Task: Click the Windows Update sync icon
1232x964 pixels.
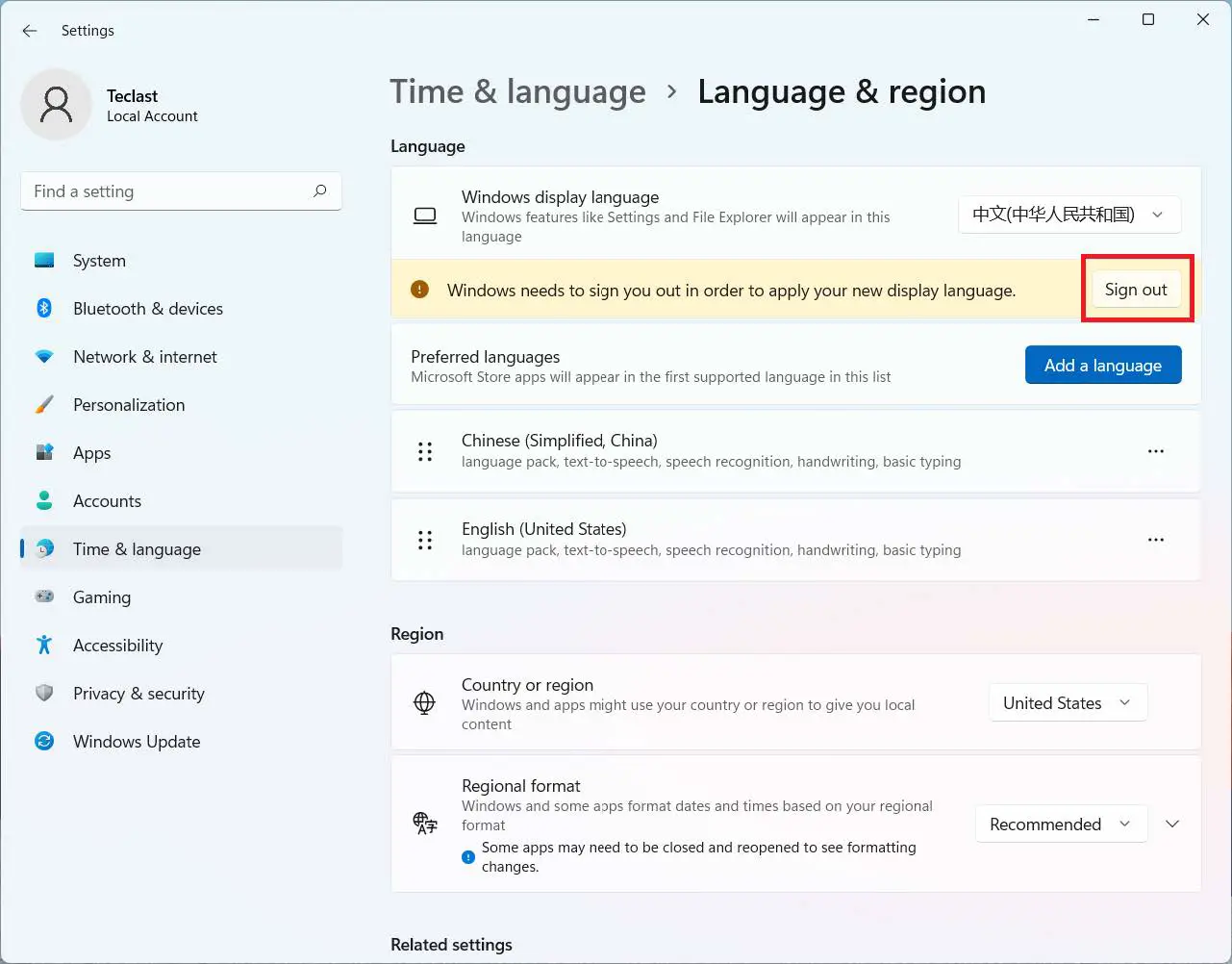Action: pos(44,741)
